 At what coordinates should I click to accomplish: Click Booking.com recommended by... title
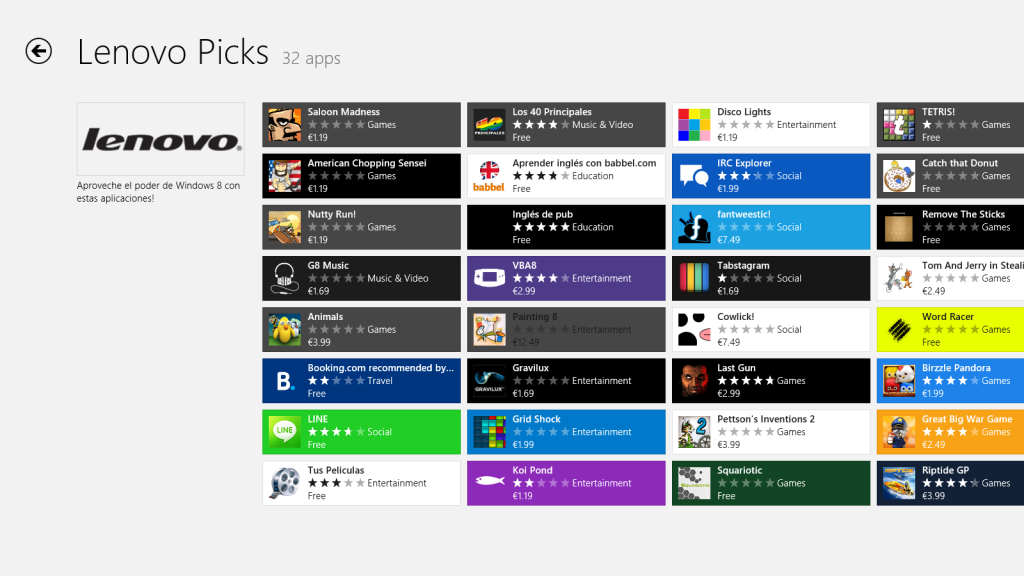pos(381,368)
